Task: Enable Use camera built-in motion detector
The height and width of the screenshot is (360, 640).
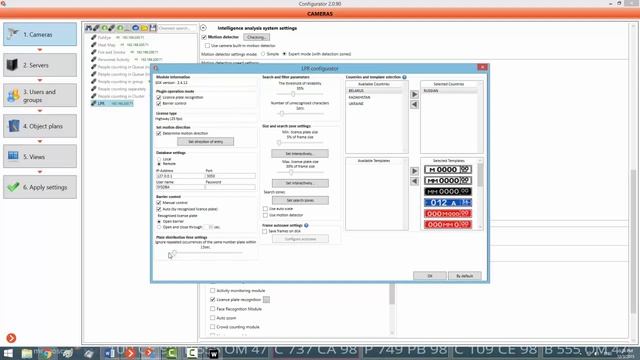Action: (x=207, y=46)
